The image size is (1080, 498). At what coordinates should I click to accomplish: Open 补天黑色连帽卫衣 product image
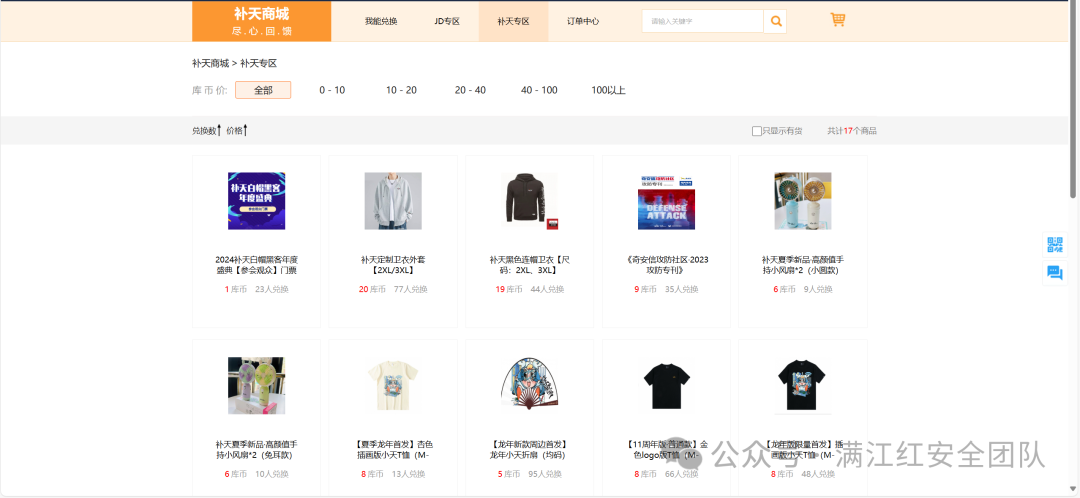coord(530,201)
